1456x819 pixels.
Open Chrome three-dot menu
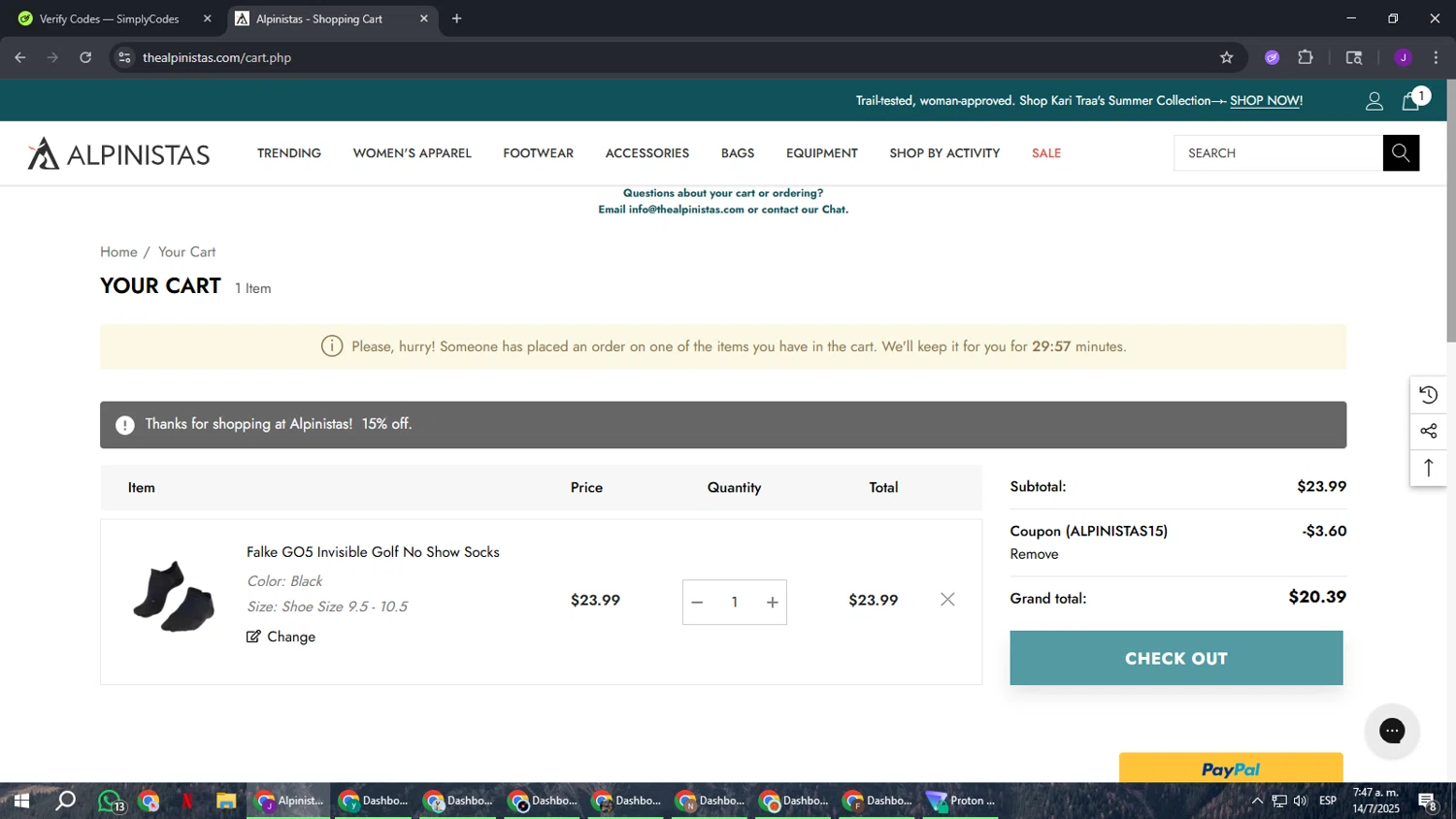tap(1436, 57)
